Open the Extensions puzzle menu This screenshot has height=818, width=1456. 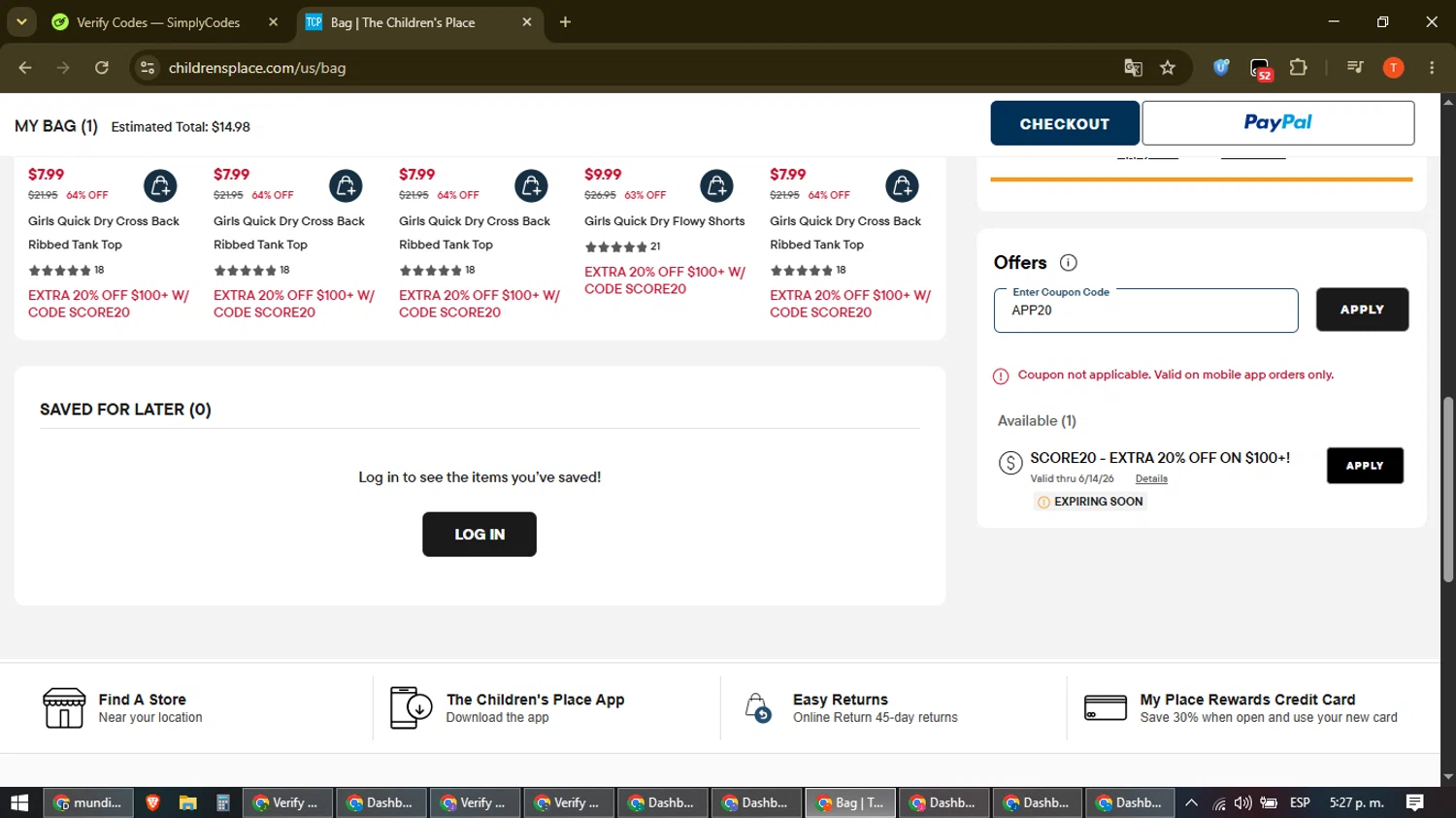click(1298, 68)
